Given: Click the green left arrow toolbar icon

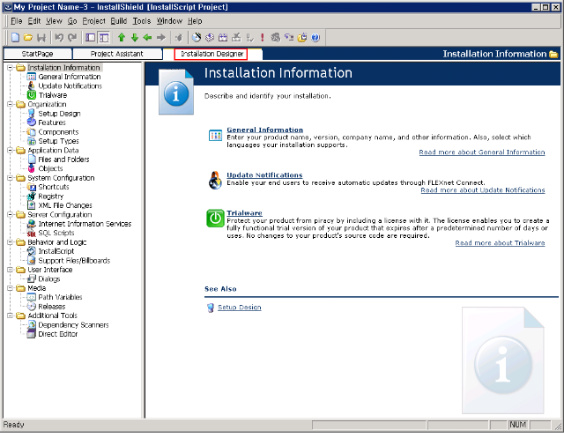Looking at the screenshot, I should click(147, 37).
